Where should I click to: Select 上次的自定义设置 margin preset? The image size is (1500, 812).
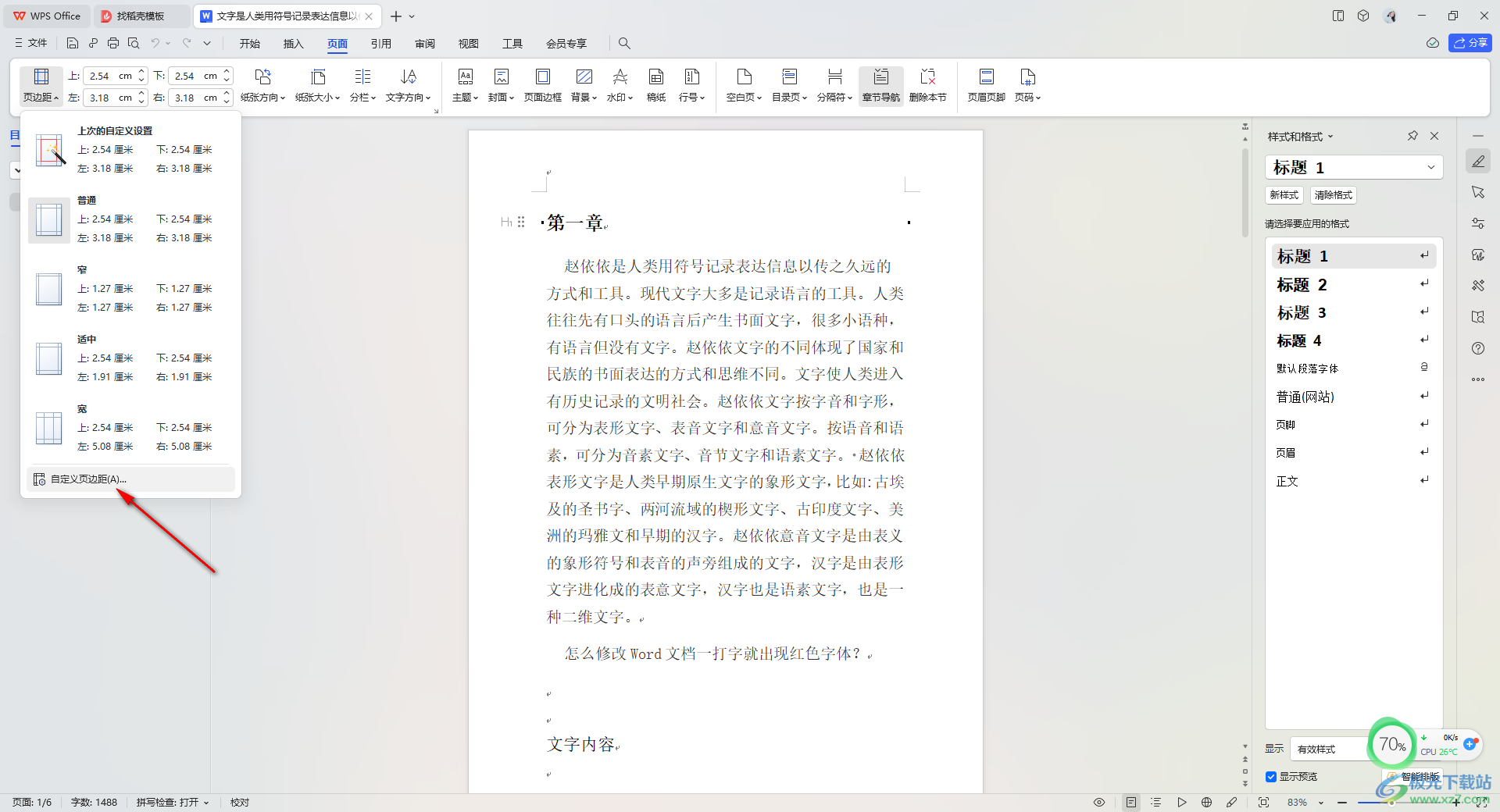pyautogui.click(x=130, y=150)
